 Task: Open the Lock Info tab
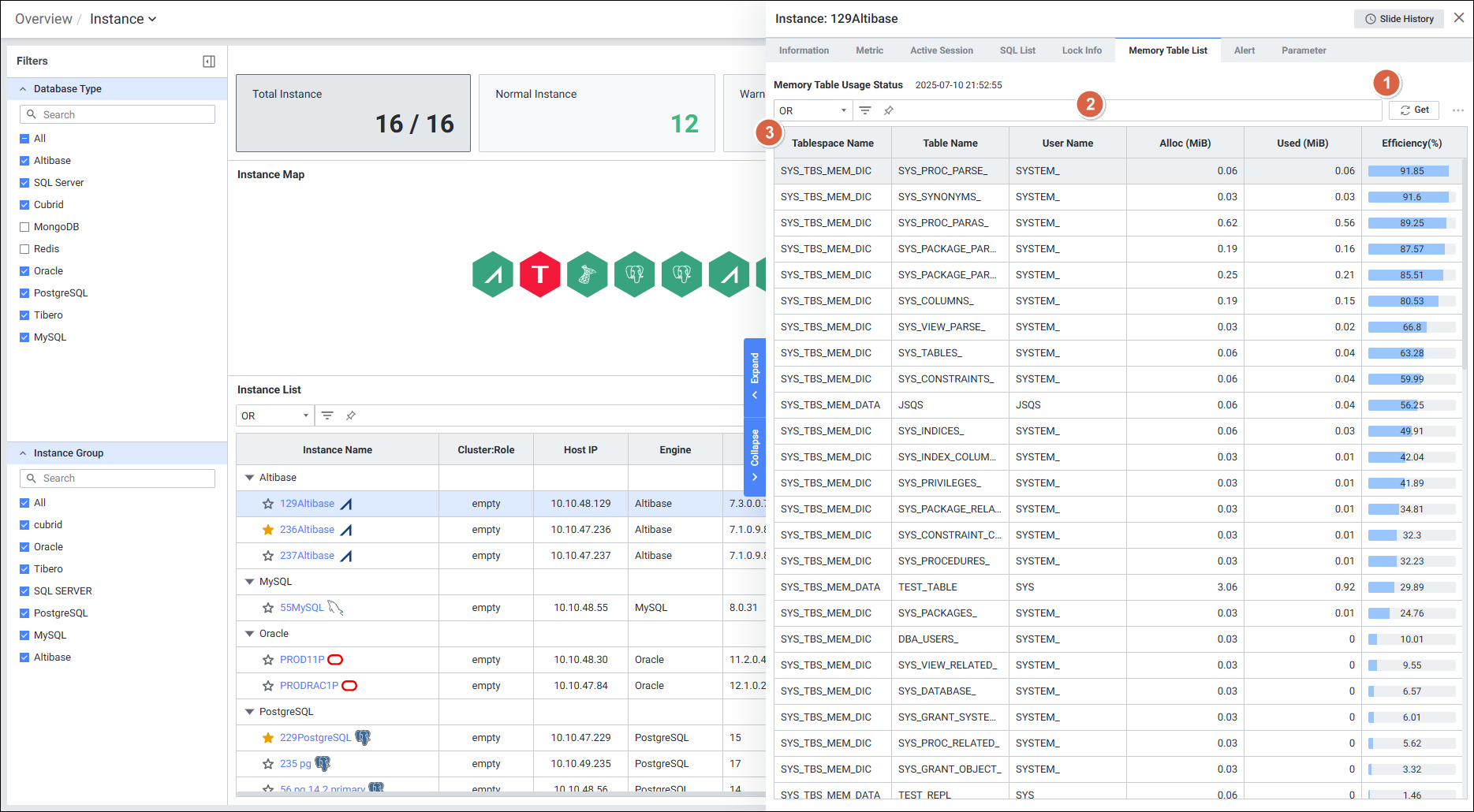click(x=1081, y=50)
